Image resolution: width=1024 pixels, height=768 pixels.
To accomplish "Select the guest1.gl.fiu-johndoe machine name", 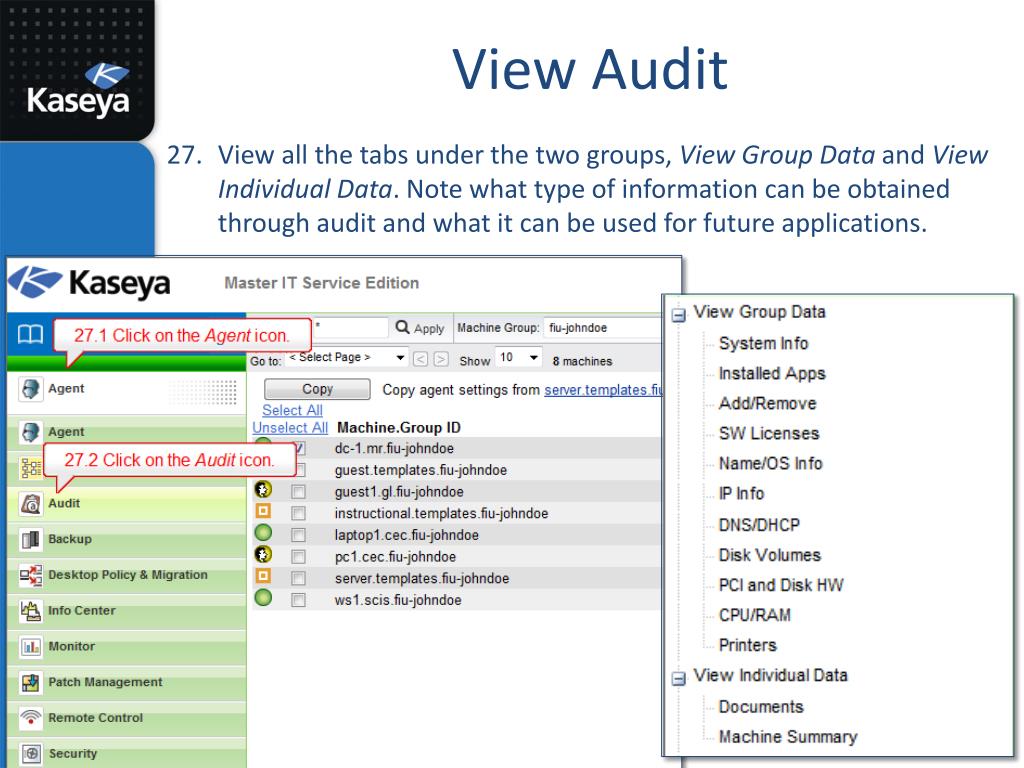I will [399, 492].
